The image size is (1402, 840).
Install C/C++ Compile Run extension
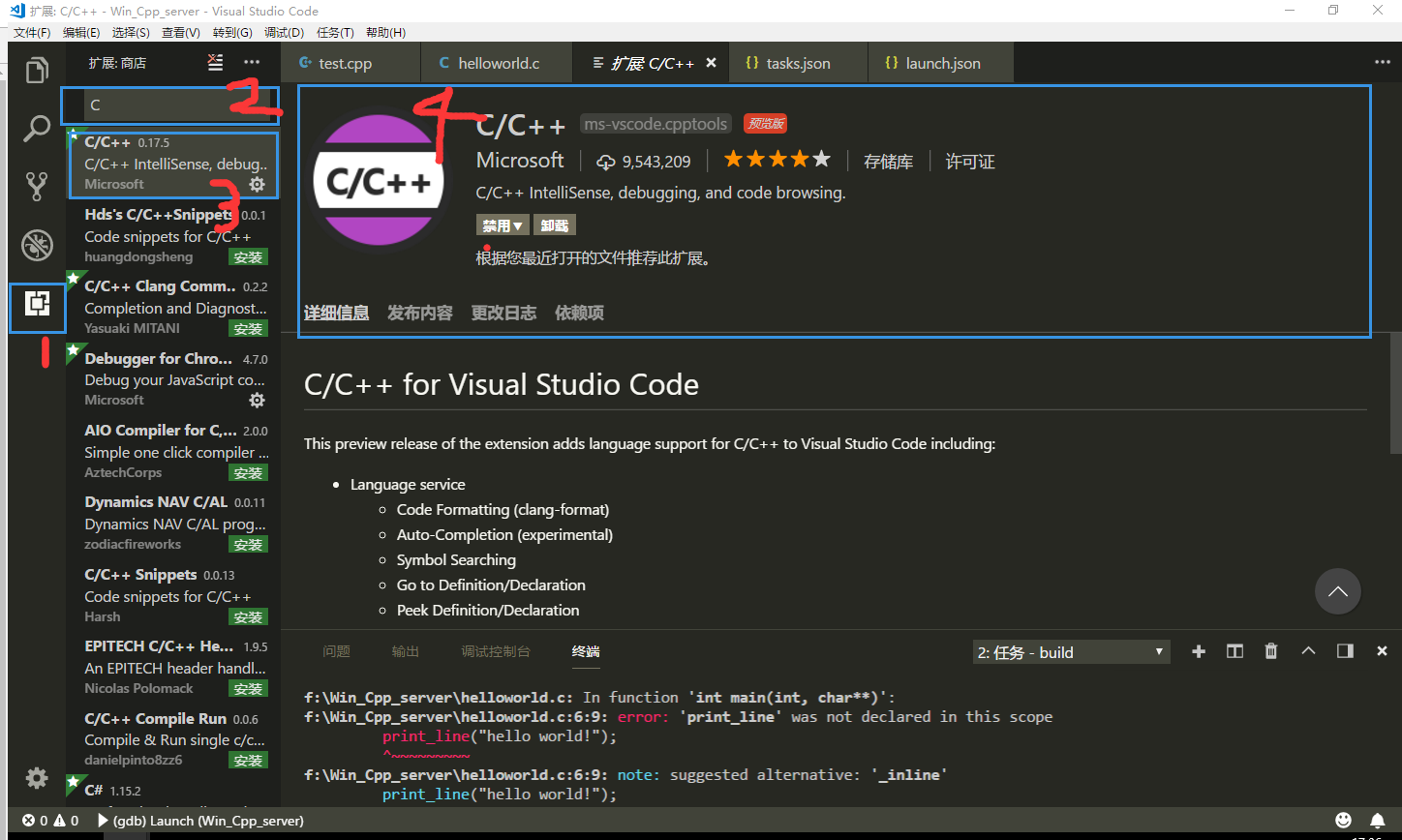[x=248, y=761]
